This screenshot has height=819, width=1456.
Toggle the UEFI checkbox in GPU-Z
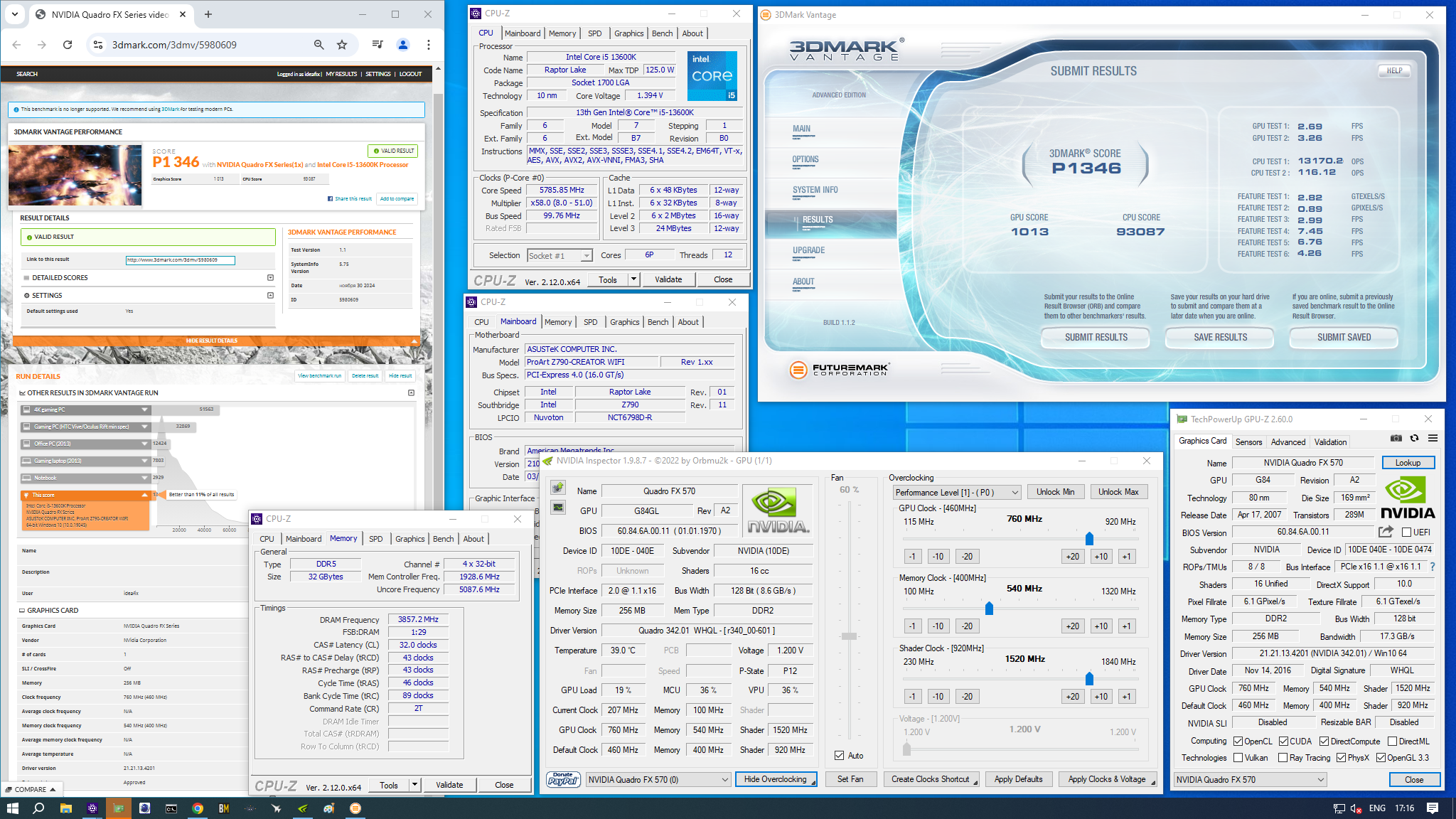(1406, 532)
